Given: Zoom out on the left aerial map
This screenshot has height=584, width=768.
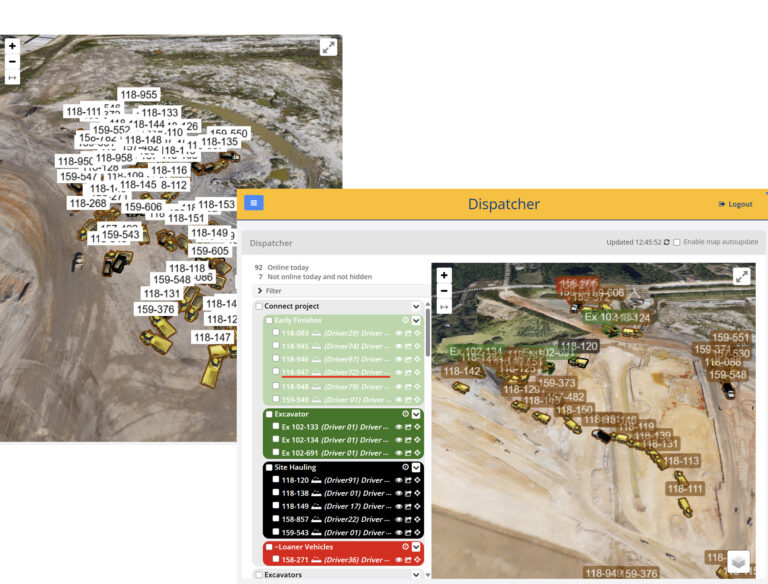Looking at the screenshot, I should [12, 62].
